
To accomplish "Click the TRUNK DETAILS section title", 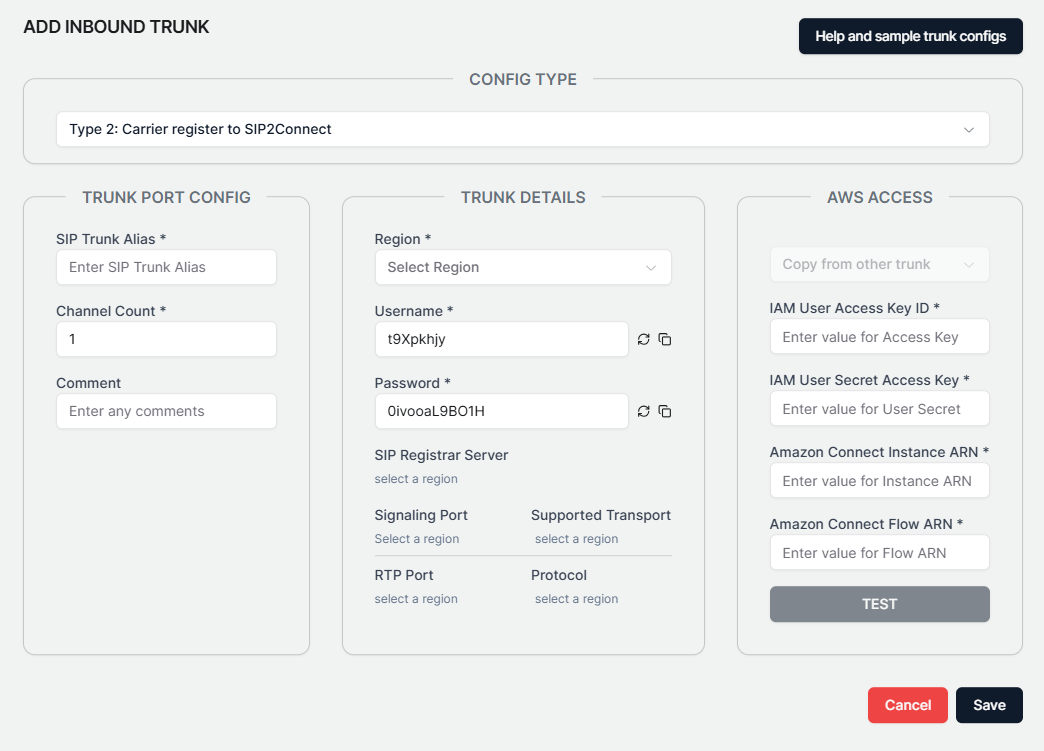I will [x=523, y=197].
